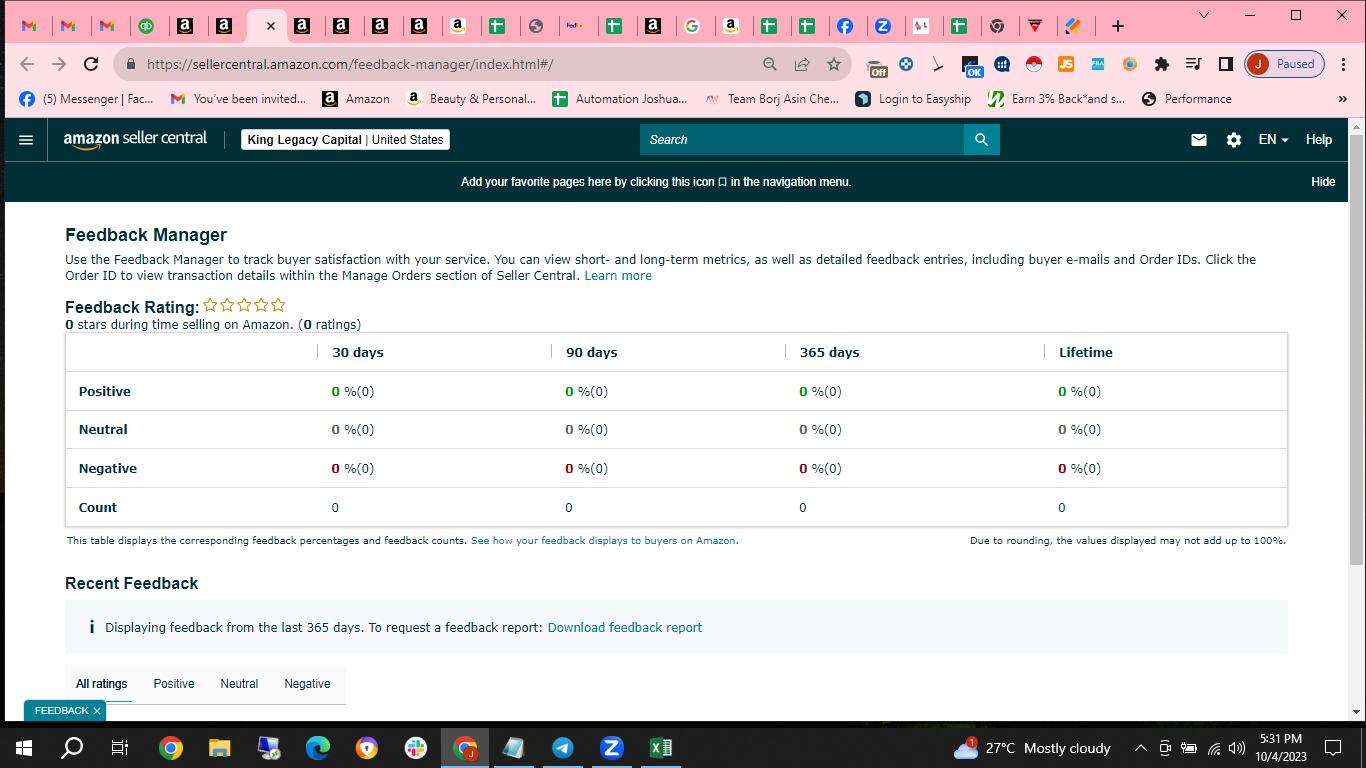Select the All ratings tab

coord(102,684)
